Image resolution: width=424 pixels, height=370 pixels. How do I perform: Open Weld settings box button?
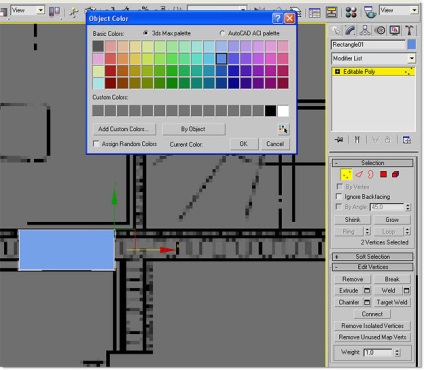406,291
